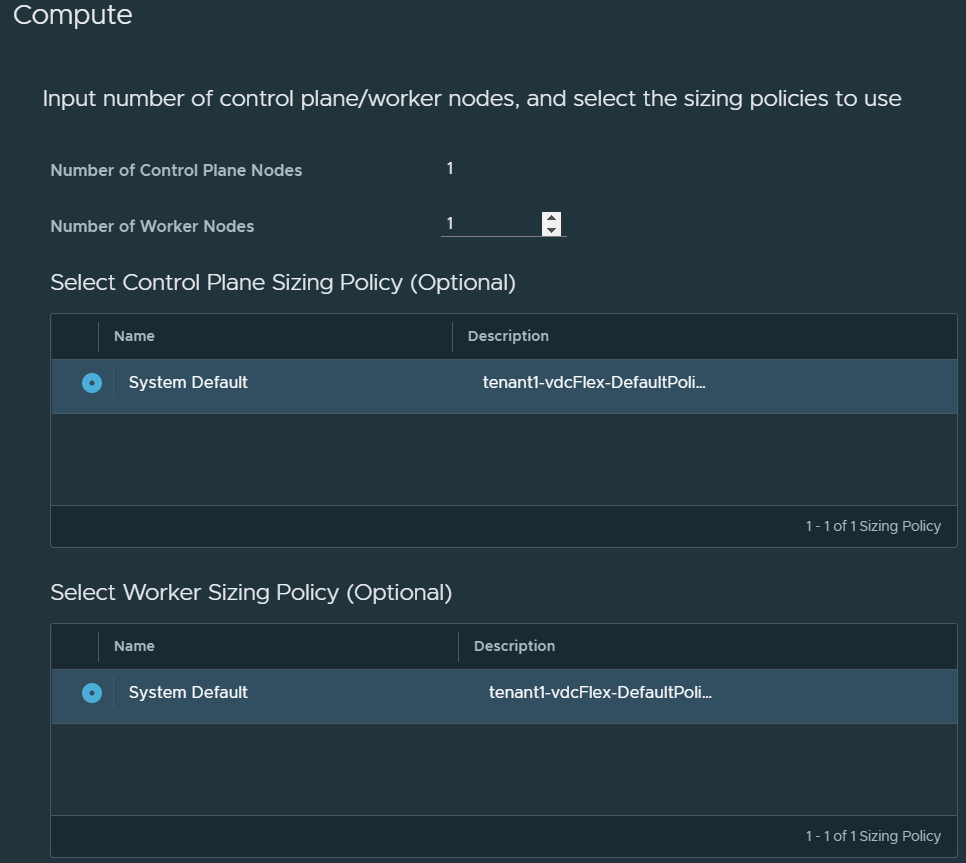Viewport: 966px width, 863px height.
Task: Click System Default name in Control Plane table
Action: point(188,383)
